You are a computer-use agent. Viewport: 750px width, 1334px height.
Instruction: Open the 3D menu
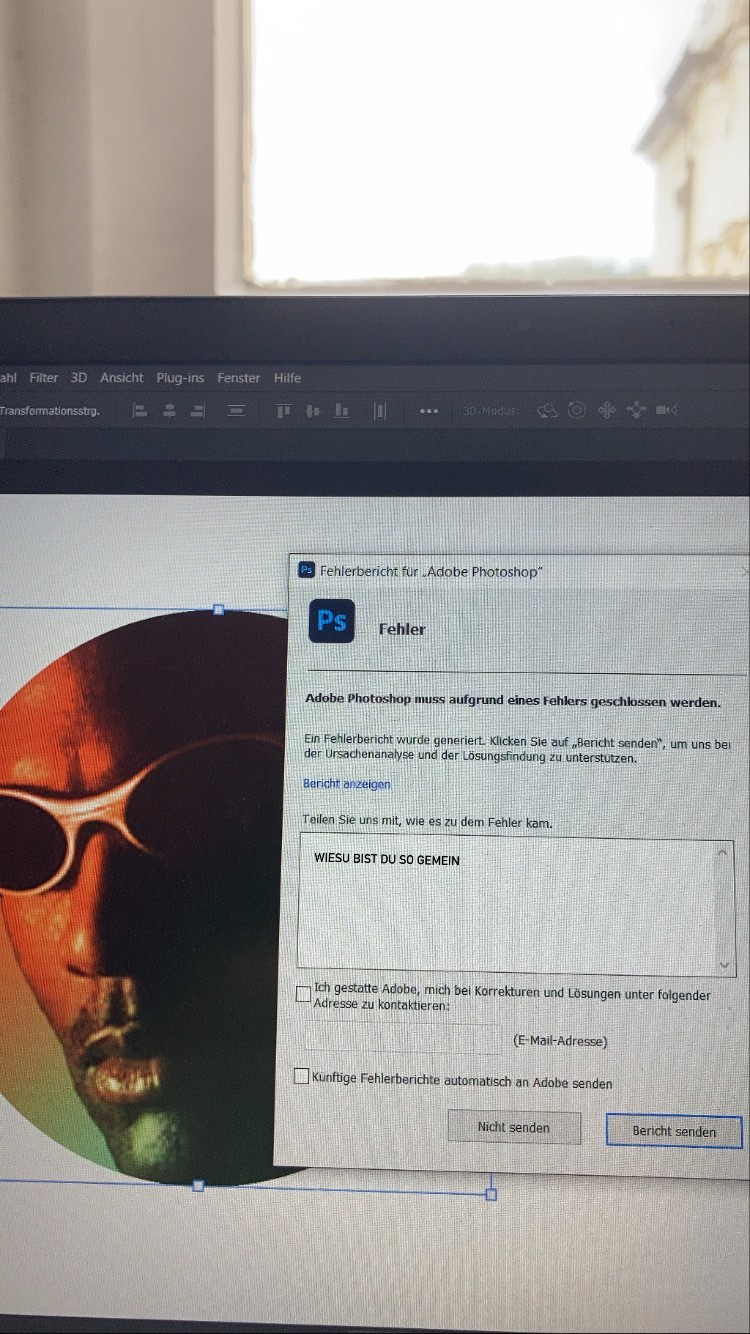79,378
